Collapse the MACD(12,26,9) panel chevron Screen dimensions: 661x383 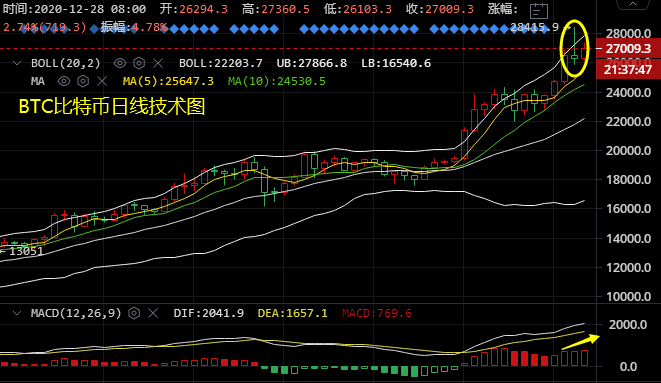(17, 313)
